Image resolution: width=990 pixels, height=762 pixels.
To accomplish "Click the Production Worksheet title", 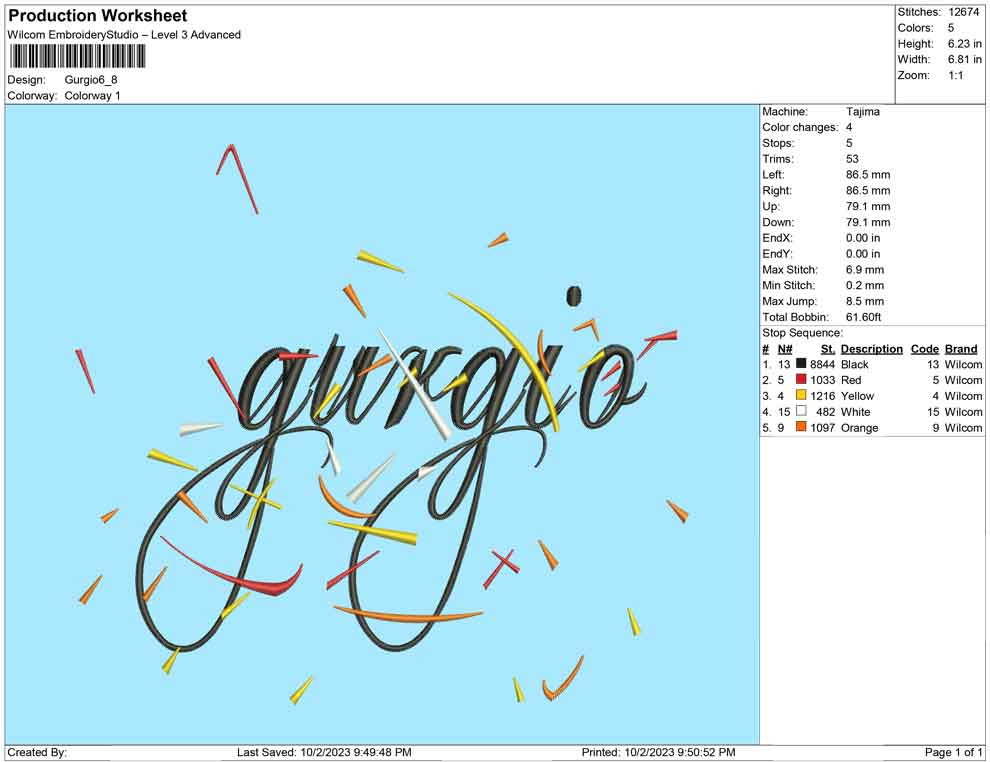I will [x=97, y=16].
